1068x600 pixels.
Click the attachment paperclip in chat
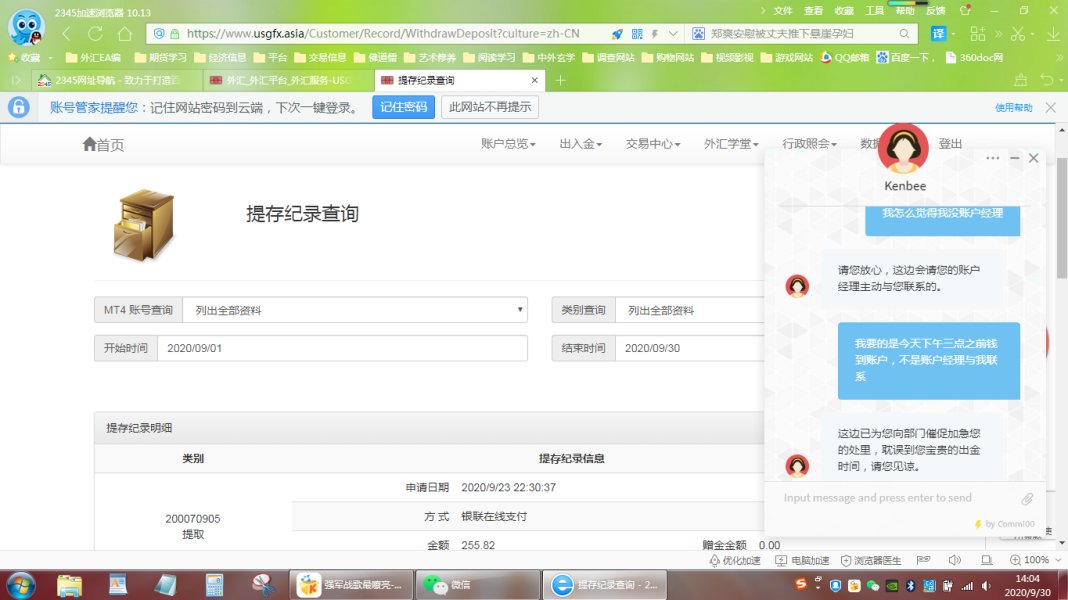(x=1027, y=499)
